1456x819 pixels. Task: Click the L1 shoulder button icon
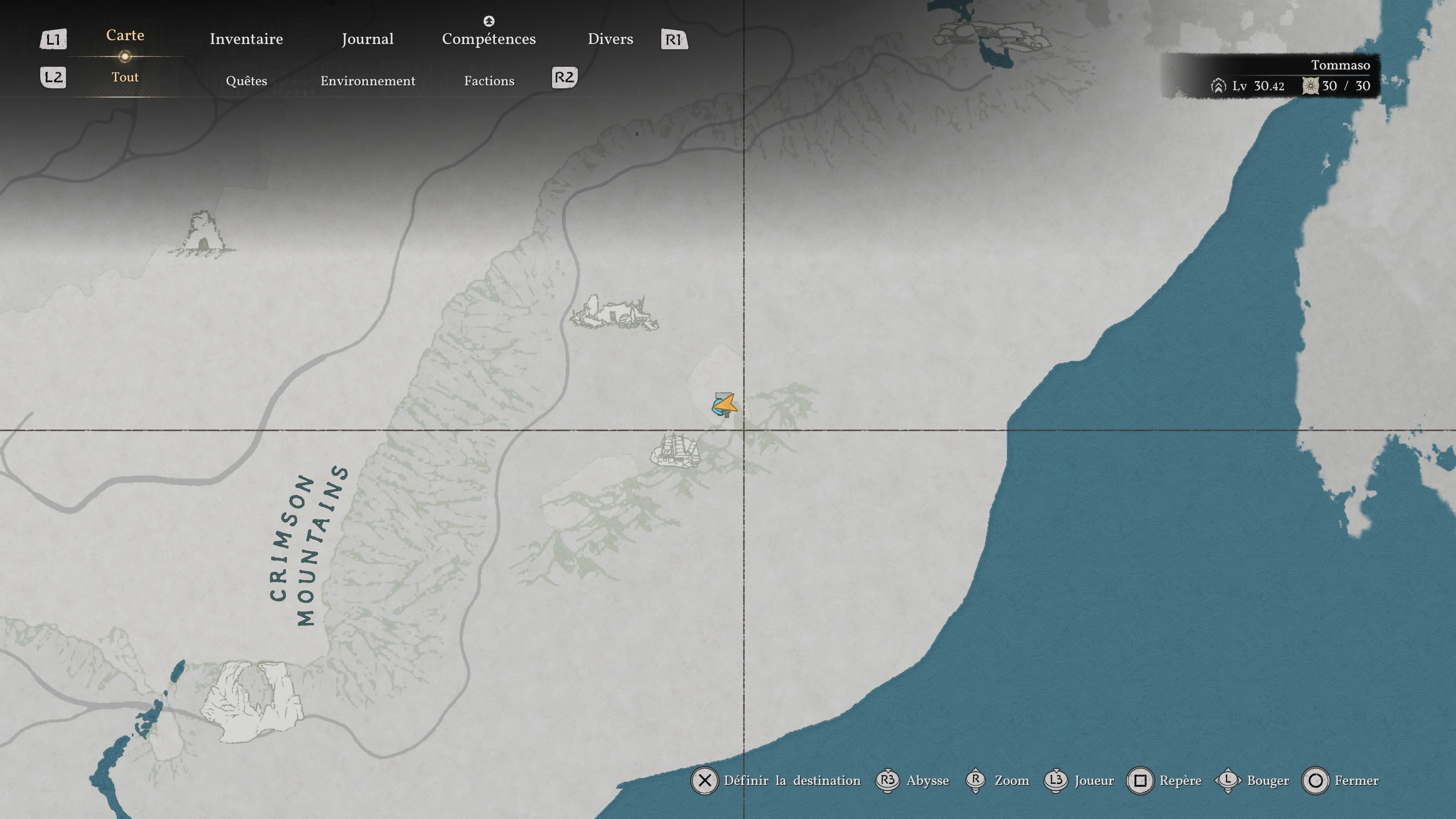click(x=53, y=39)
